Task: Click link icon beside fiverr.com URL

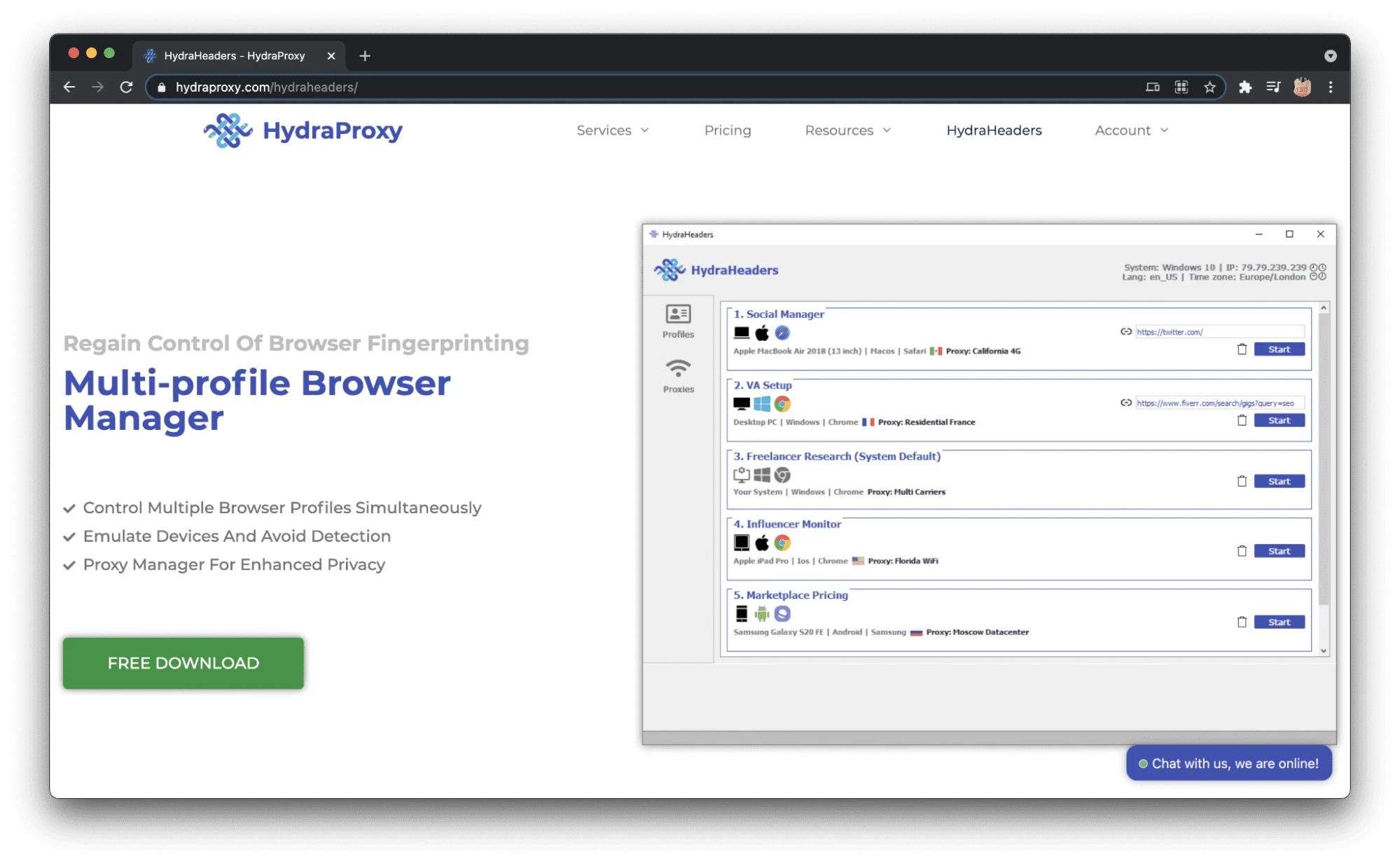Action: click(1125, 403)
